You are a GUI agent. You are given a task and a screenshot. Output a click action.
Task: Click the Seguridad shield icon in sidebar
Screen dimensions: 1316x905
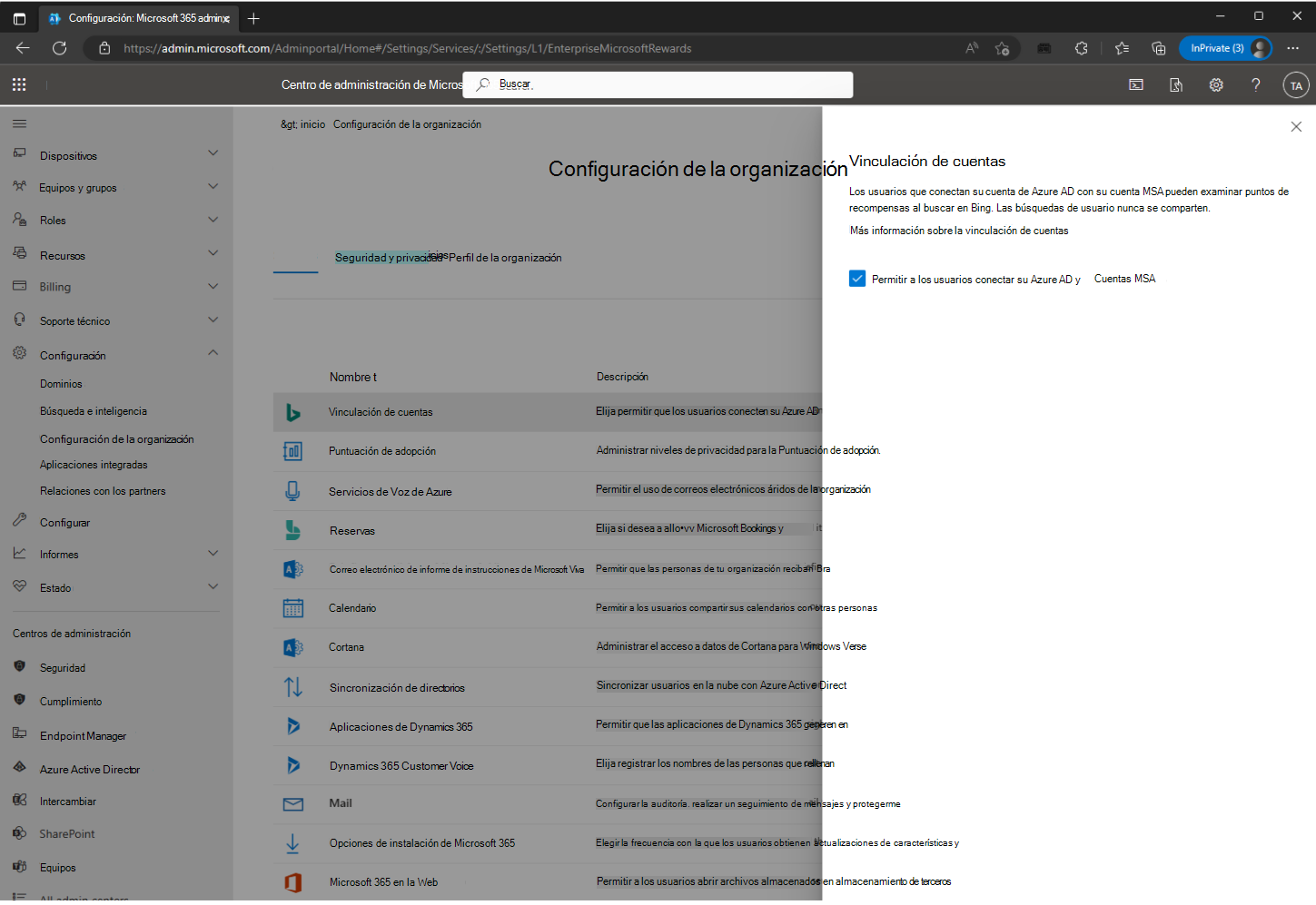click(x=20, y=666)
